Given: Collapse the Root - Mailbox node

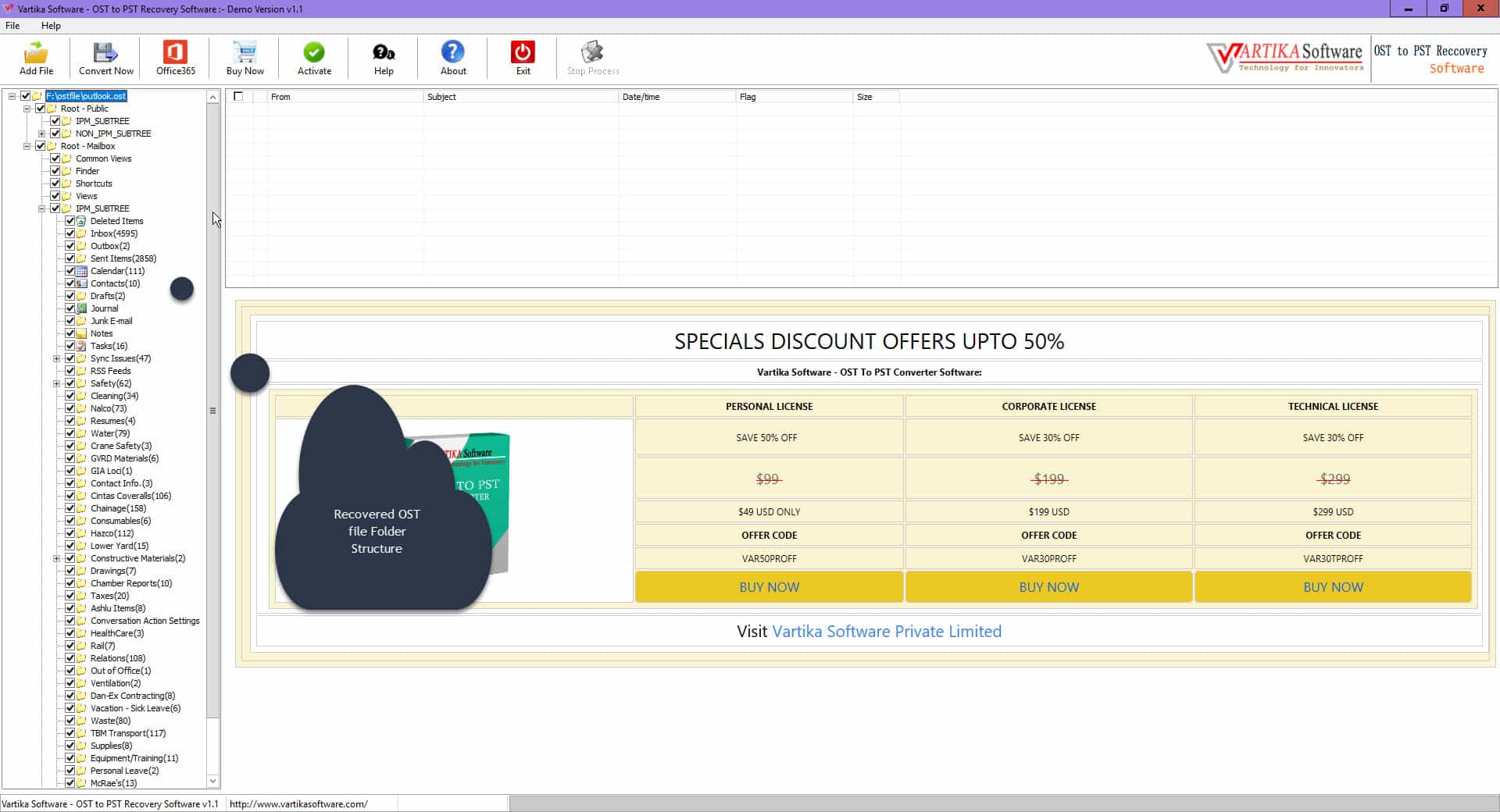Looking at the screenshot, I should (27, 146).
